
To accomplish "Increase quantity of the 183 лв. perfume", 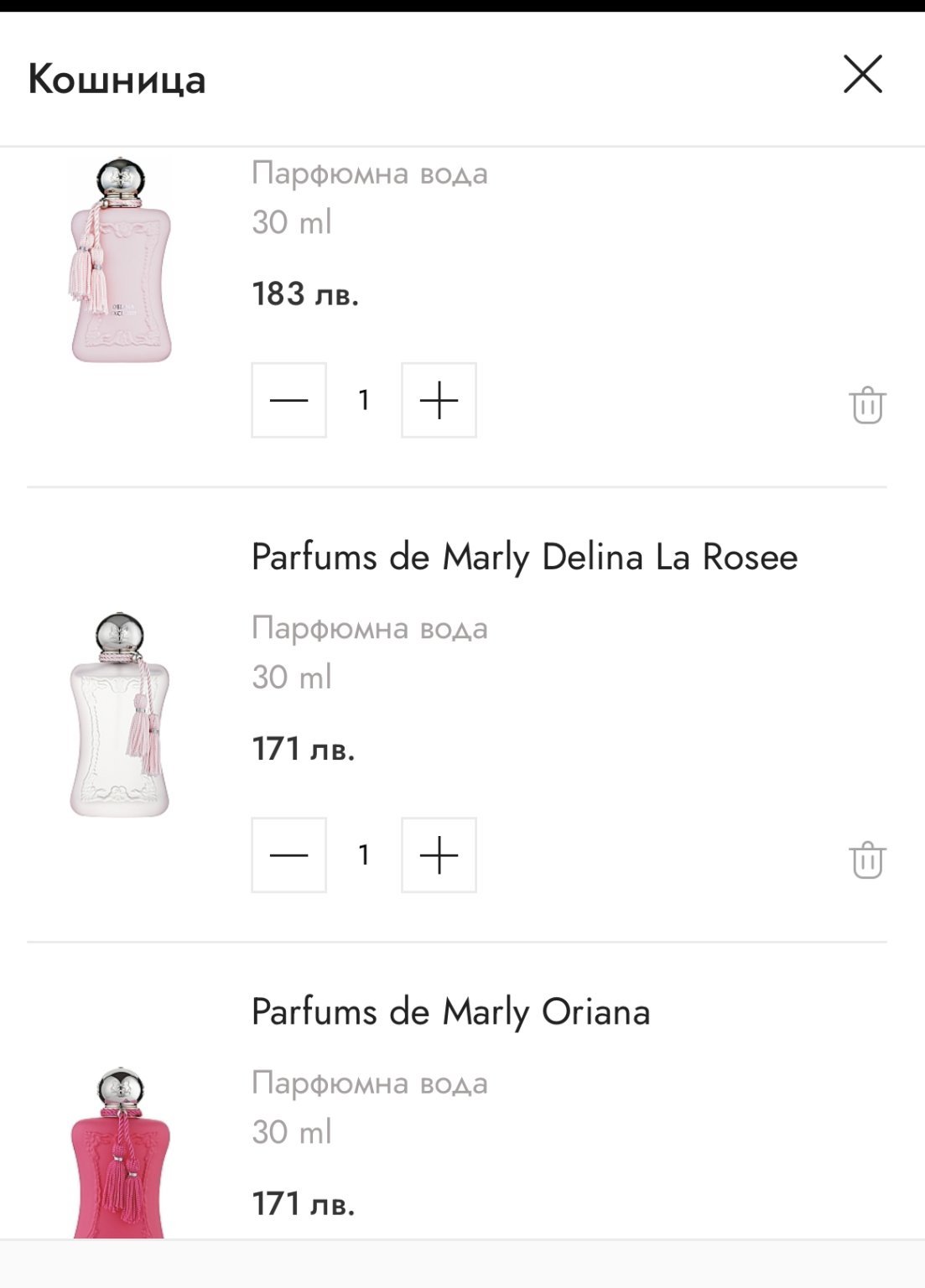I will point(439,400).
